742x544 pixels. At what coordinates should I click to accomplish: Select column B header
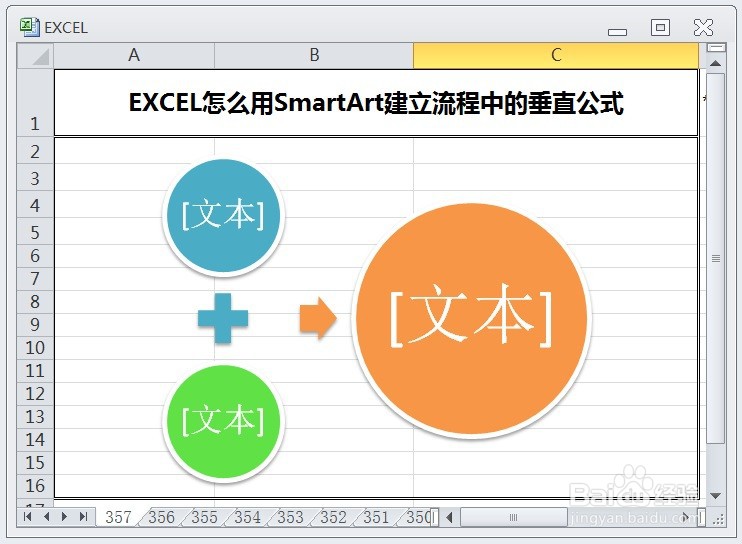click(314, 56)
